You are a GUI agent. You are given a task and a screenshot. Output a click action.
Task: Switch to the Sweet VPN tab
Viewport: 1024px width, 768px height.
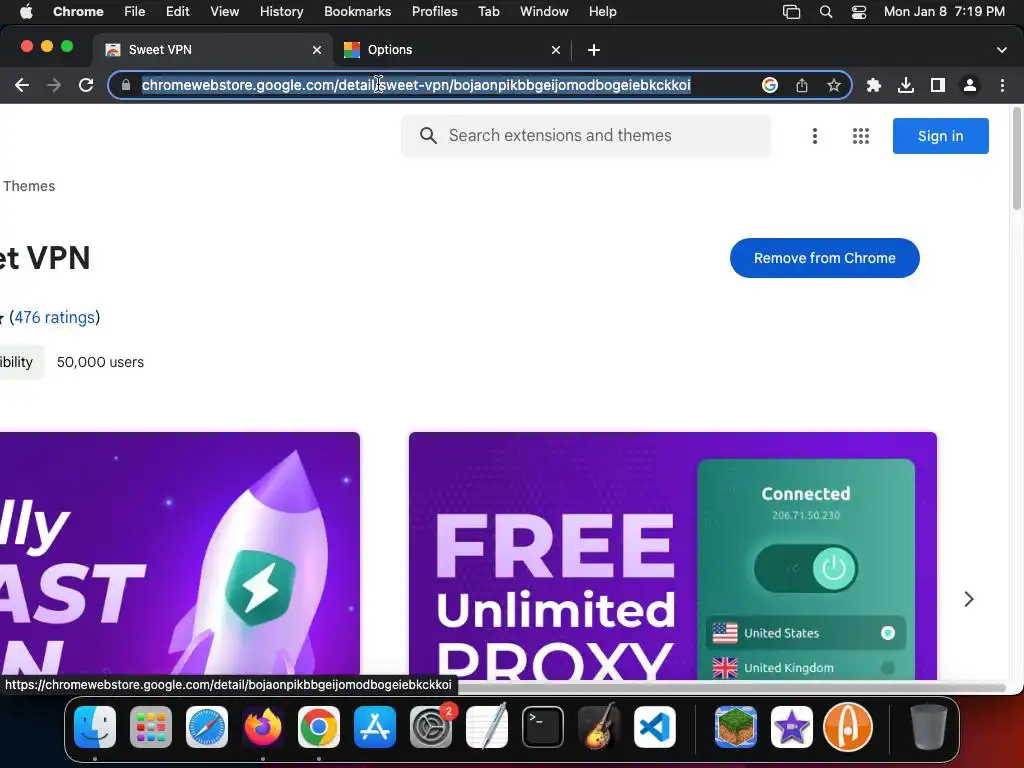point(214,50)
